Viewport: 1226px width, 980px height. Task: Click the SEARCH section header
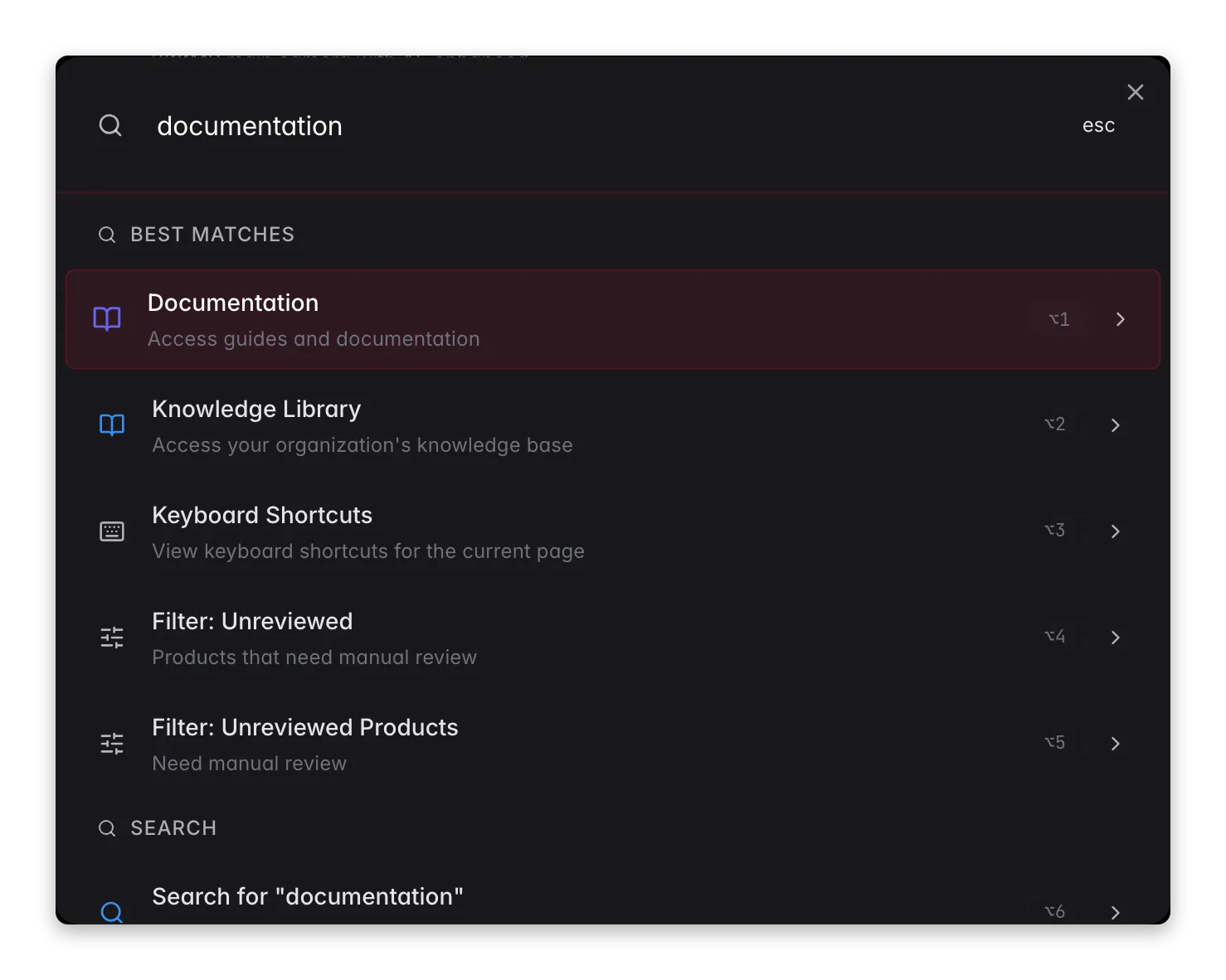(173, 828)
